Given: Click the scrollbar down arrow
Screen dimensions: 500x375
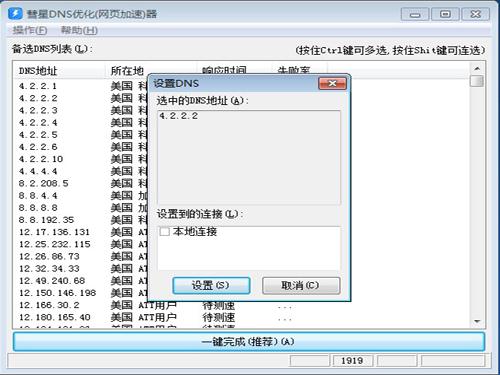Looking at the screenshot, I should coord(477,321).
